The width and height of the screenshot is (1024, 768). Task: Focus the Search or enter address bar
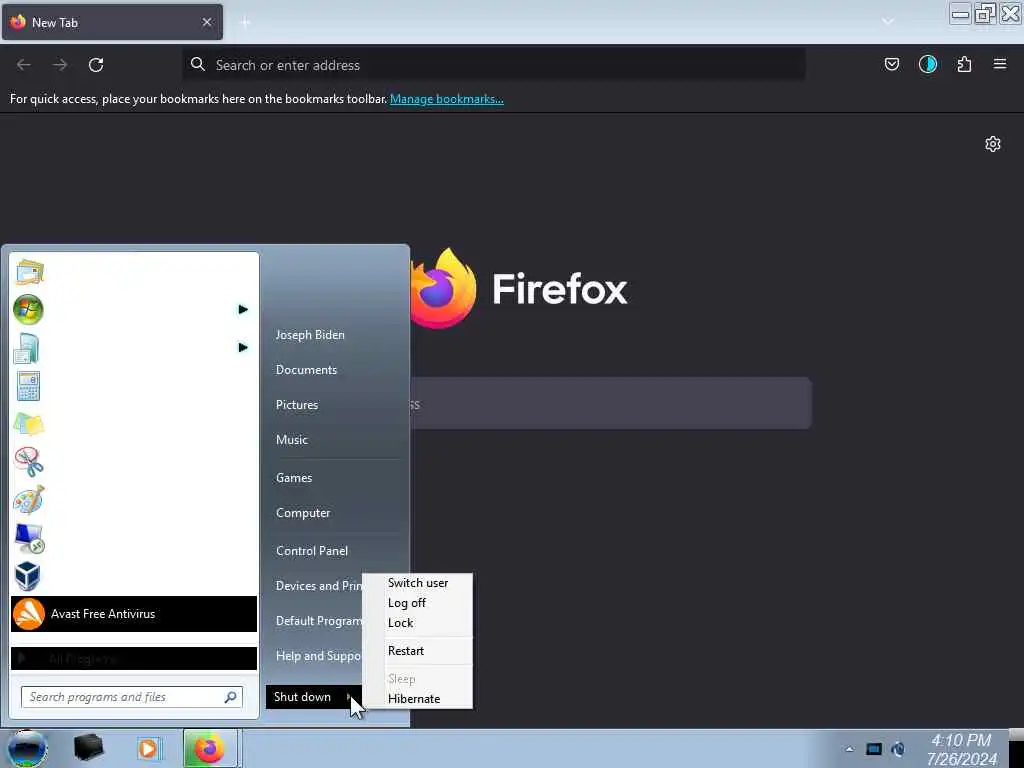coord(494,65)
